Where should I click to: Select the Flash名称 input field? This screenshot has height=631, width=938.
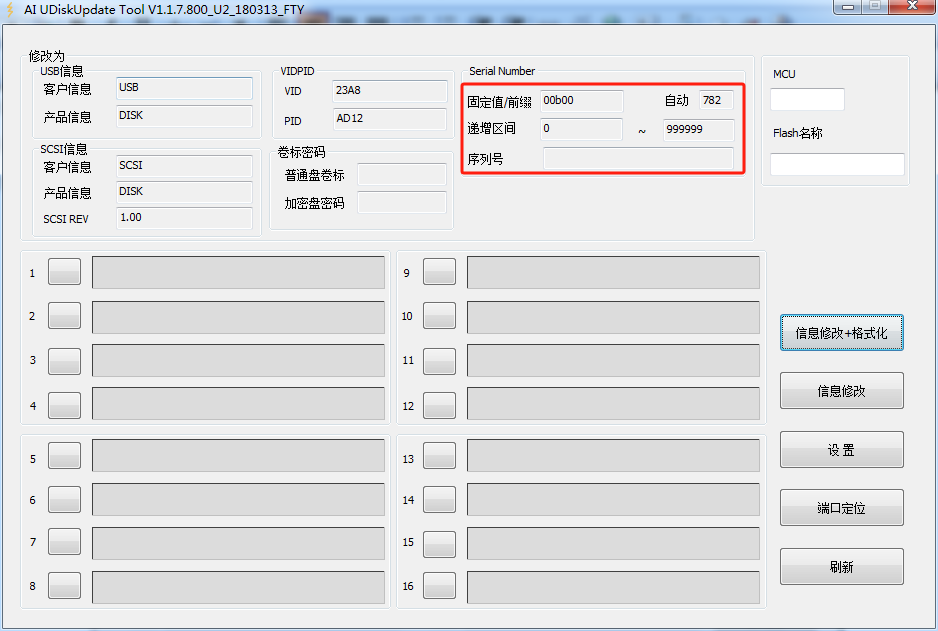coord(836,164)
